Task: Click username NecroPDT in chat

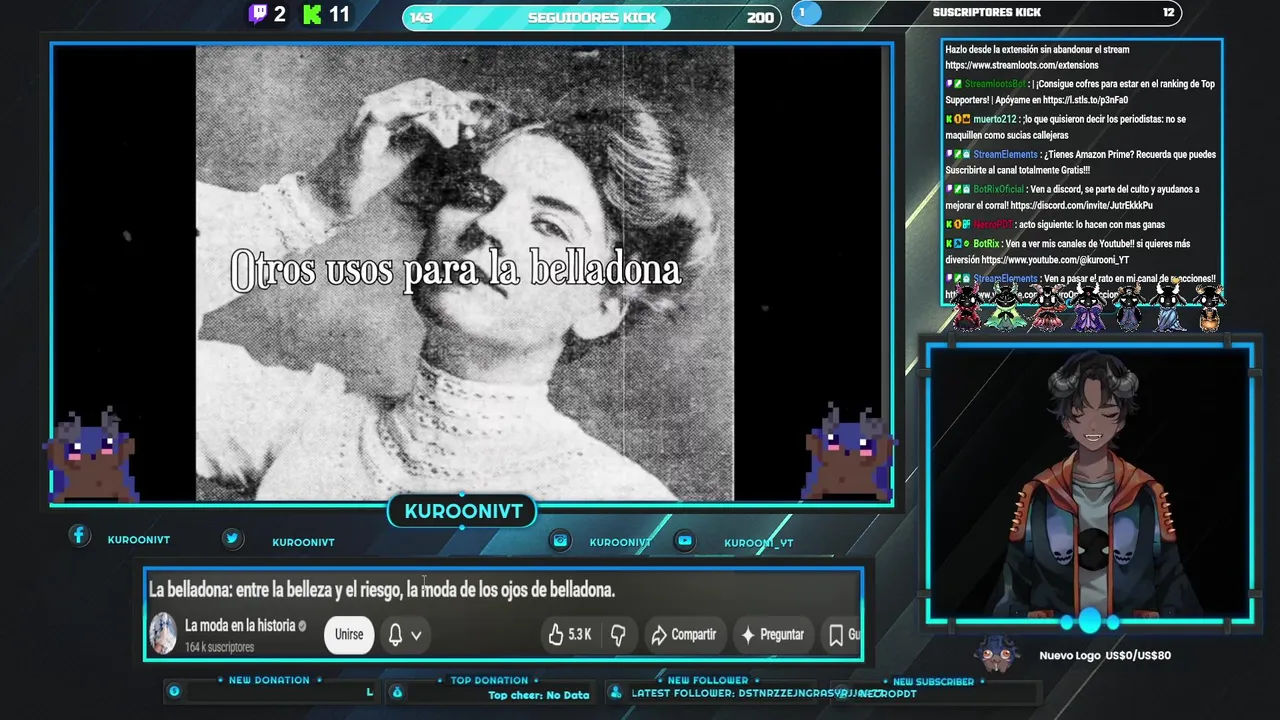Action: (x=992, y=225)
